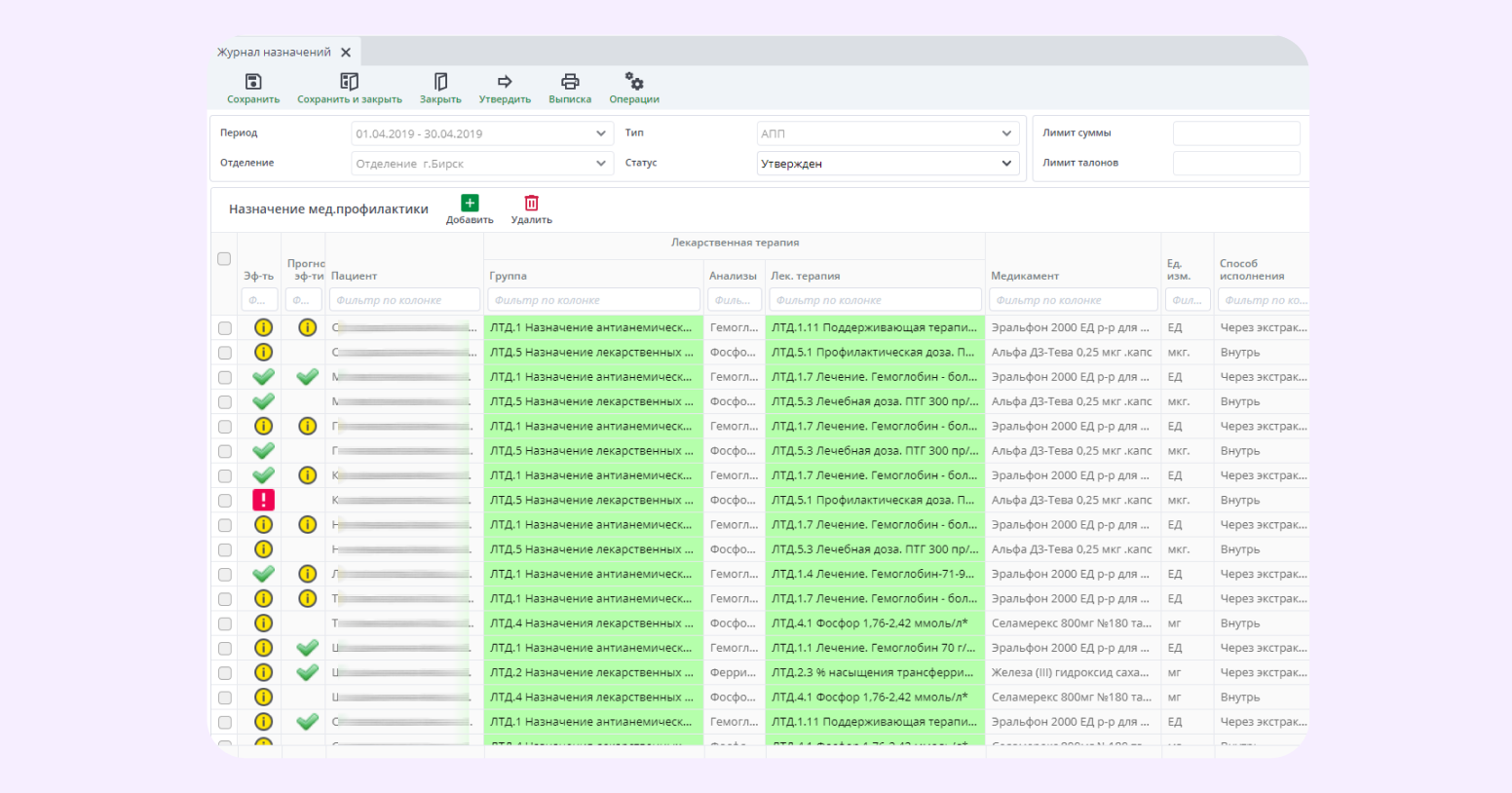Click green checkmark in ЛТД.2.3 насыщения row
Viewport: 1512px width, 793px height.
307,672
